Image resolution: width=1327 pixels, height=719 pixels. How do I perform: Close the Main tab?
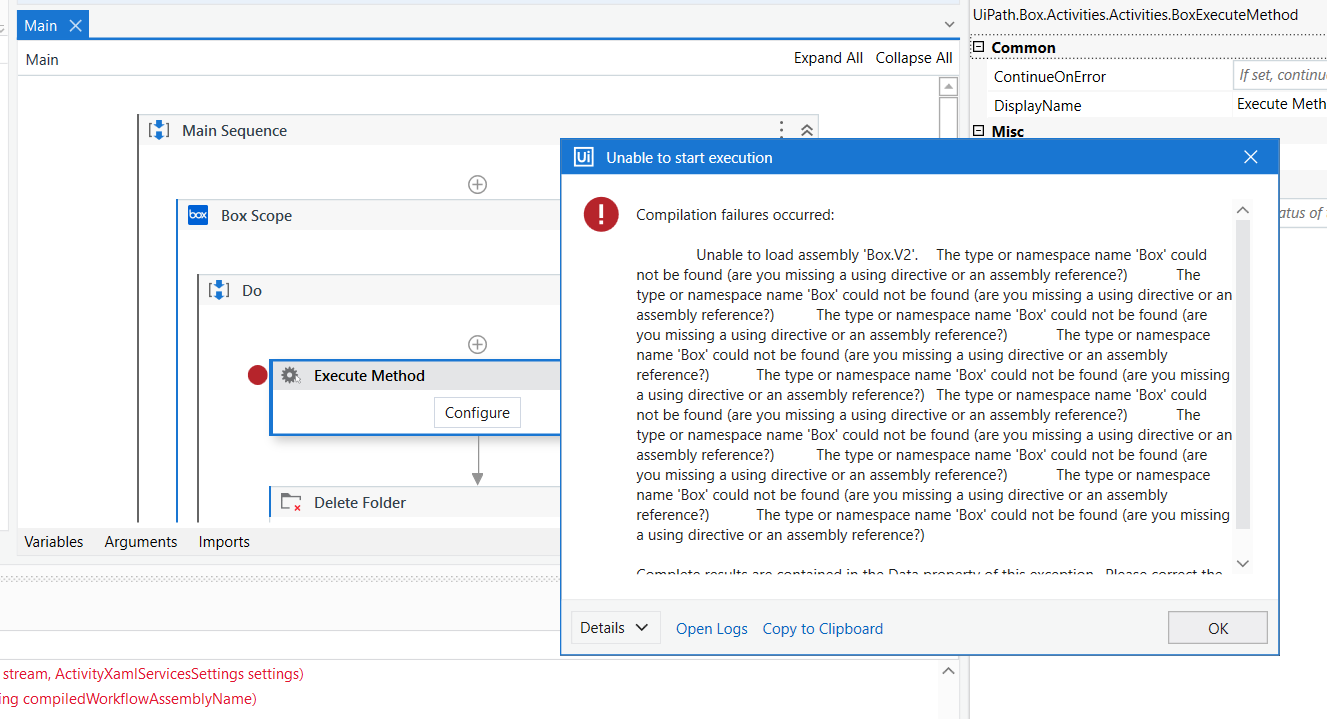pyautogui.click(x=75, y=25)
